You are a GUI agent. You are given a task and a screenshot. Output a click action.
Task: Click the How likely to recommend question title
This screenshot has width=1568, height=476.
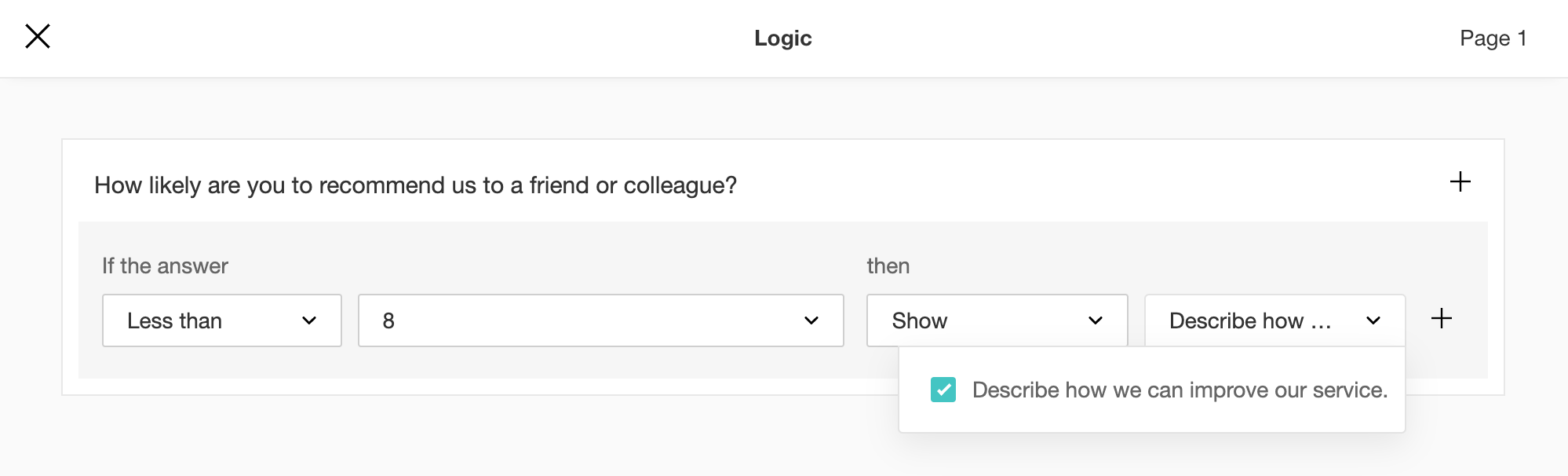(x=415, y=185)
